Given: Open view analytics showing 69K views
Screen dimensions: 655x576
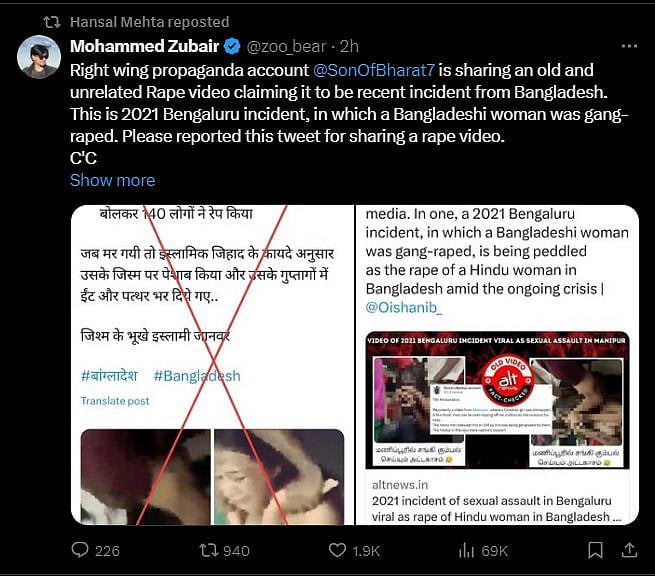Looking at the screenshot, I should tap(465, 549).
